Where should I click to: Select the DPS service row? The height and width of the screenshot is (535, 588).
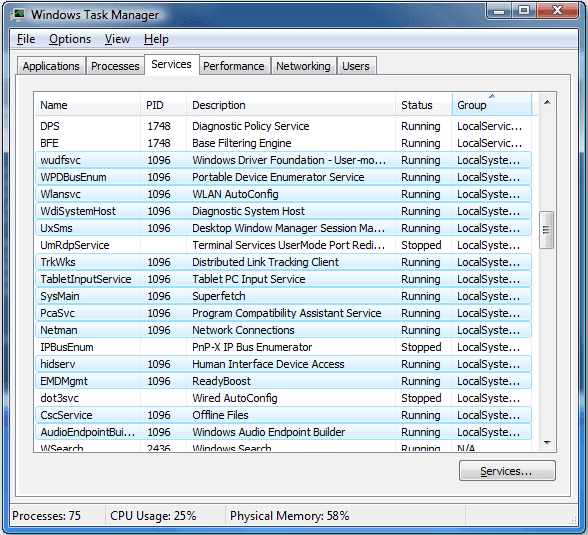point(284,126)
